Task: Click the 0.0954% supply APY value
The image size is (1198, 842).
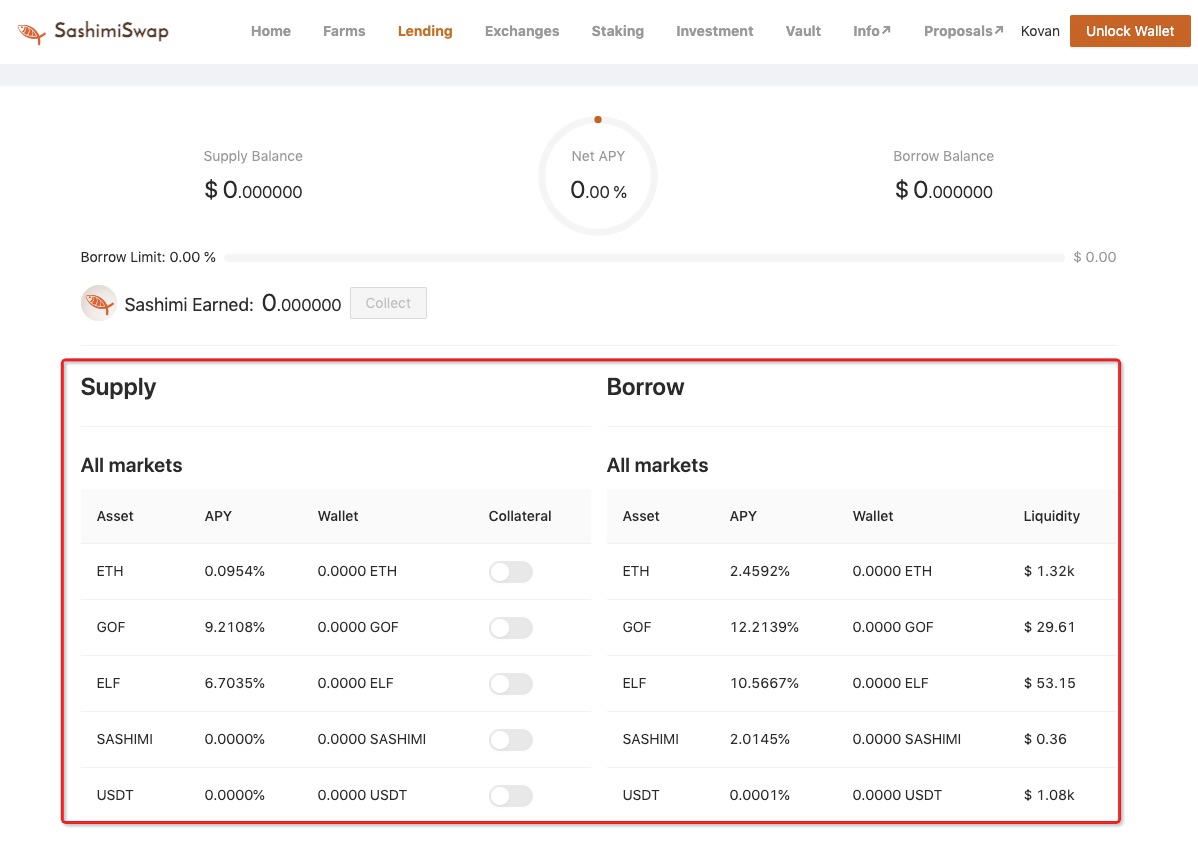Action: click(235, 571)
